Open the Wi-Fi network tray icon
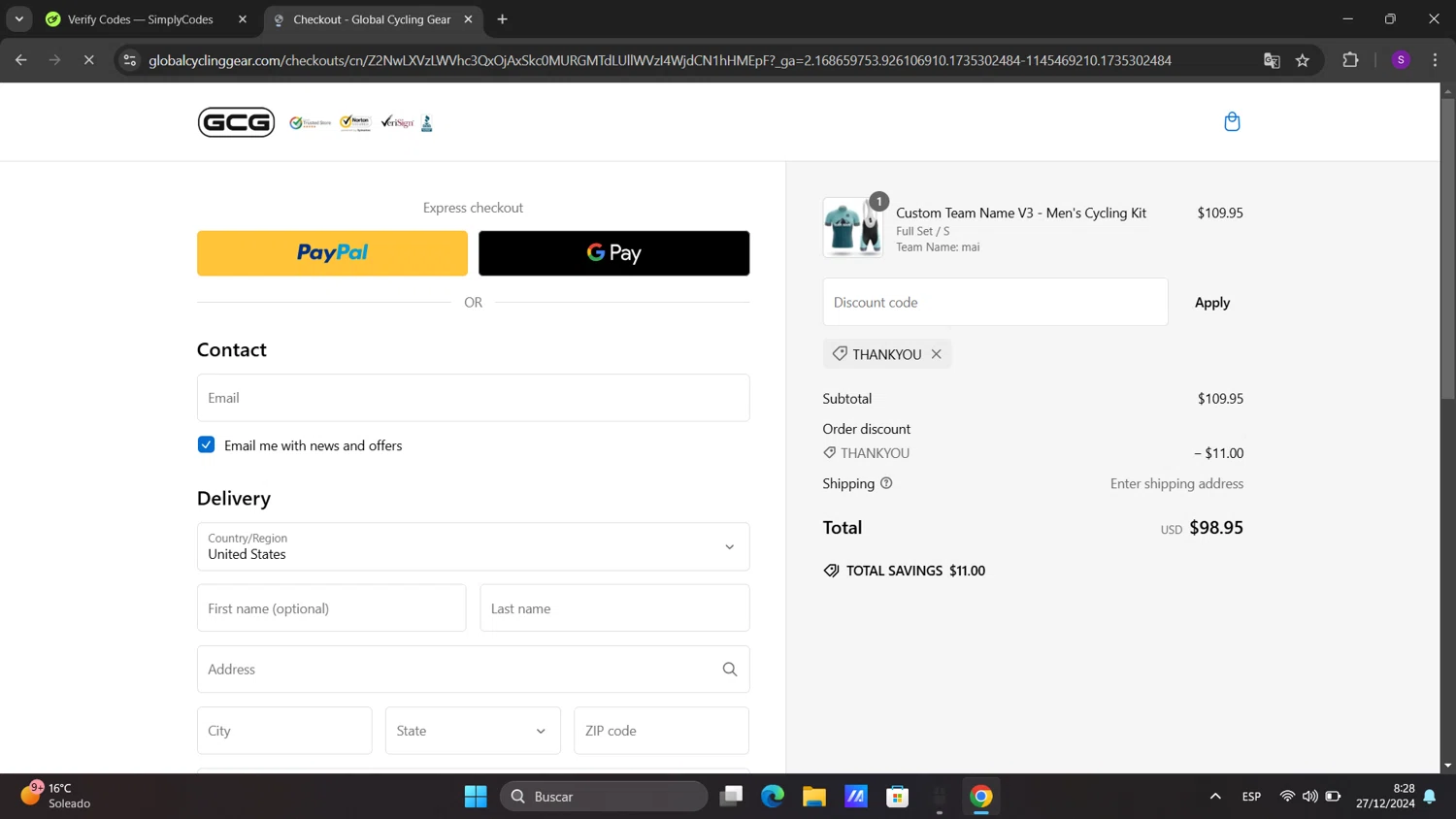Viewport: 1456px width, 819px height. tap(1287, 797)
